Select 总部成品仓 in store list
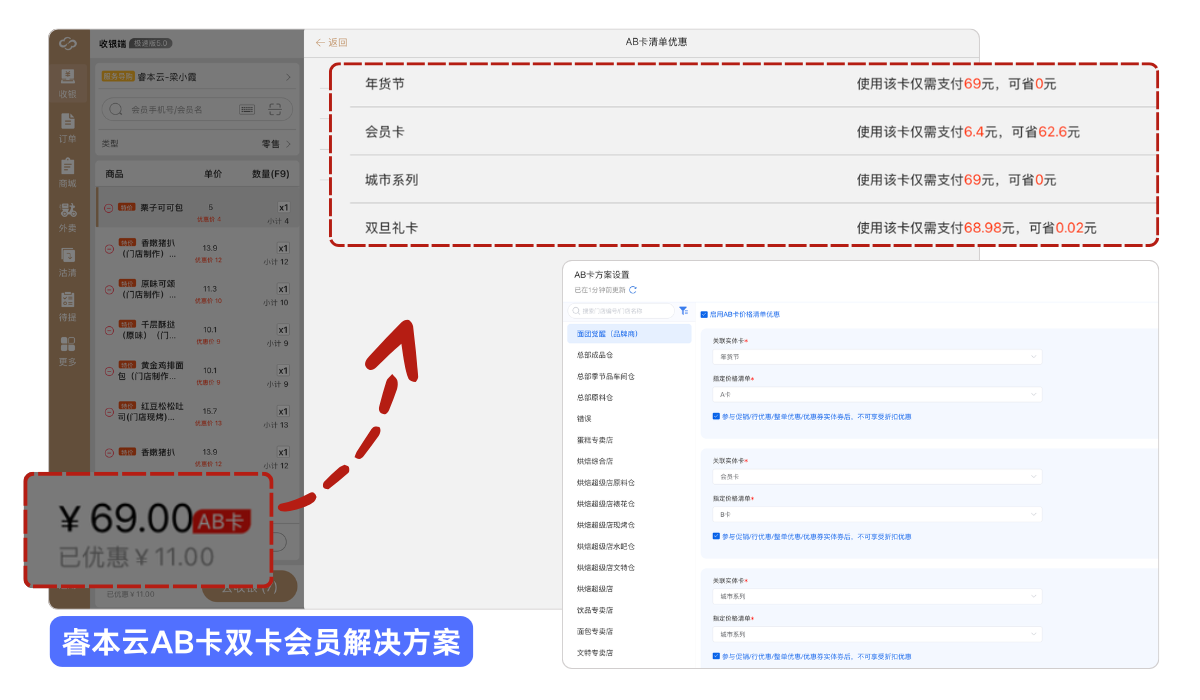 click(595, 355)
